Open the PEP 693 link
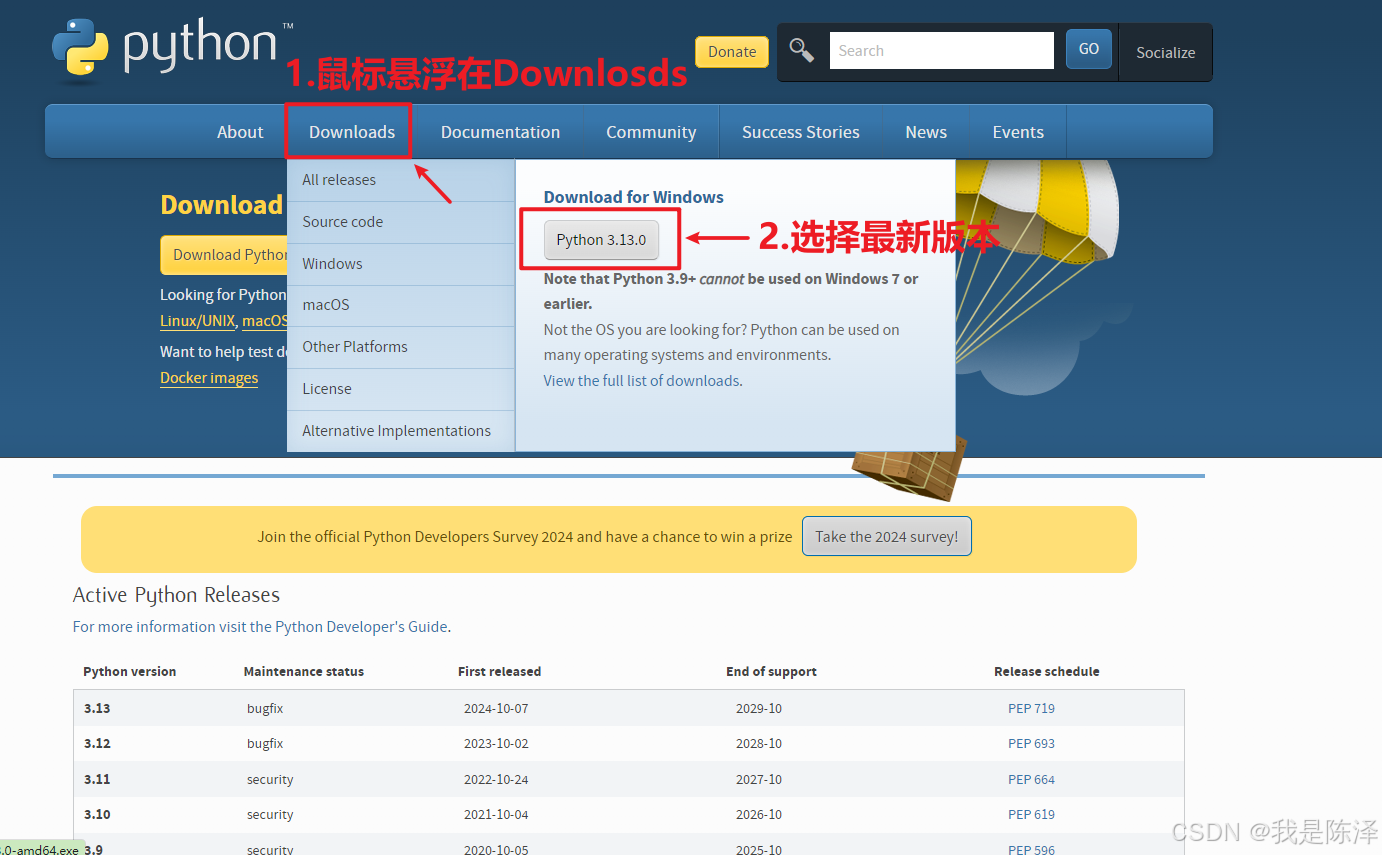The image size is (1382, 855). 1031,744
